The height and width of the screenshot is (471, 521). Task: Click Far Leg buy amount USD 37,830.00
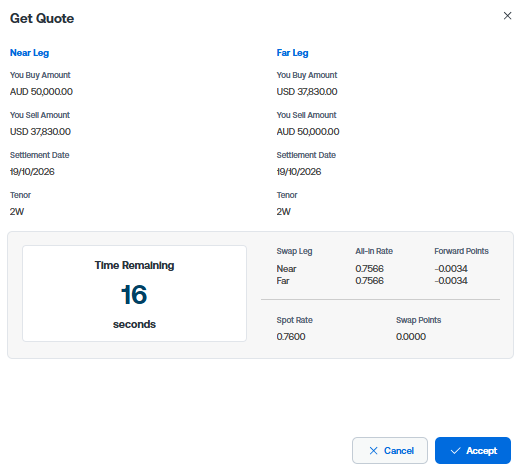pyautogui.click(x=307, y=92)
